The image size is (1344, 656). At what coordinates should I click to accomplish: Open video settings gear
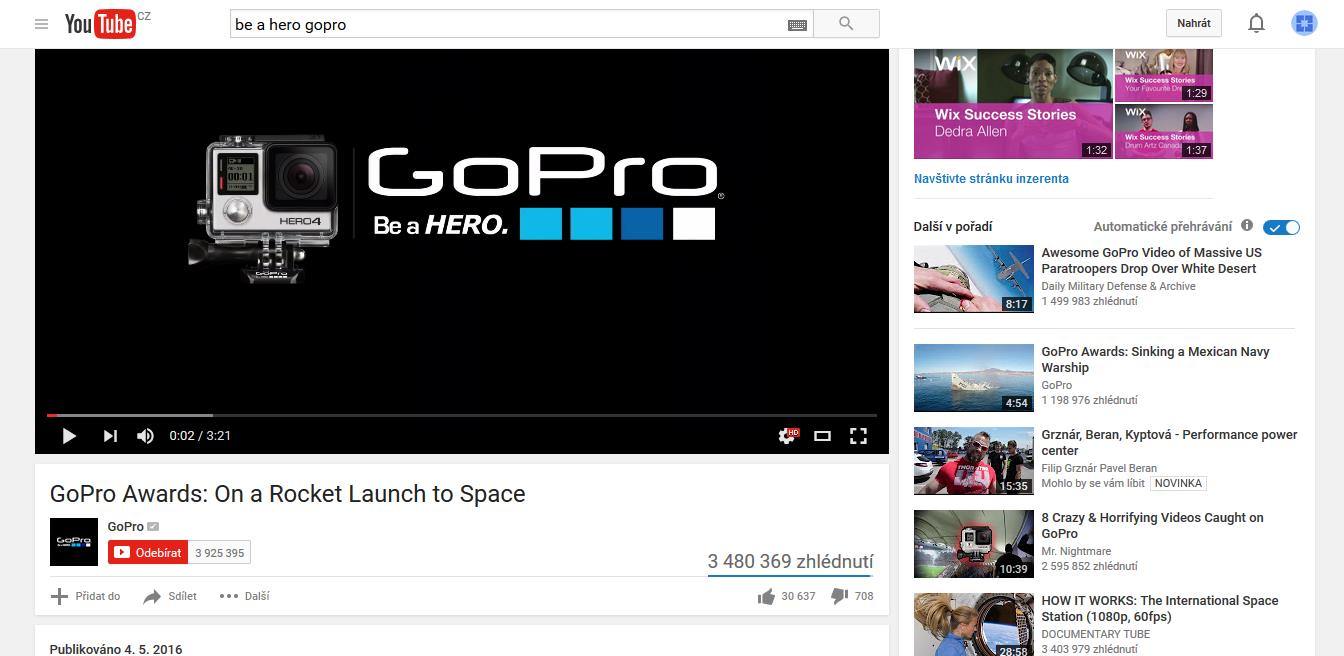[787, 436]
